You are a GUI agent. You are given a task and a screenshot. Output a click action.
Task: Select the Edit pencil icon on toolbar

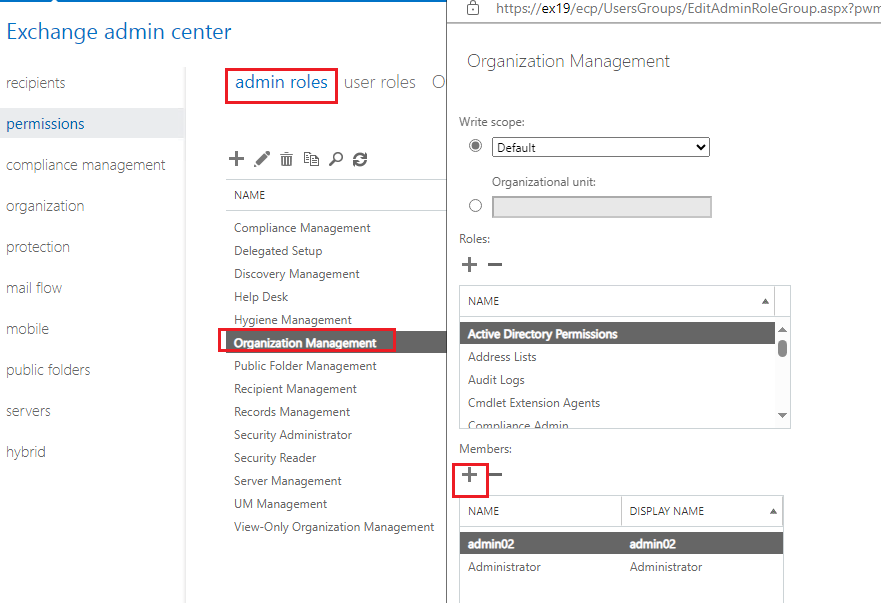click(x=261, y=158)
